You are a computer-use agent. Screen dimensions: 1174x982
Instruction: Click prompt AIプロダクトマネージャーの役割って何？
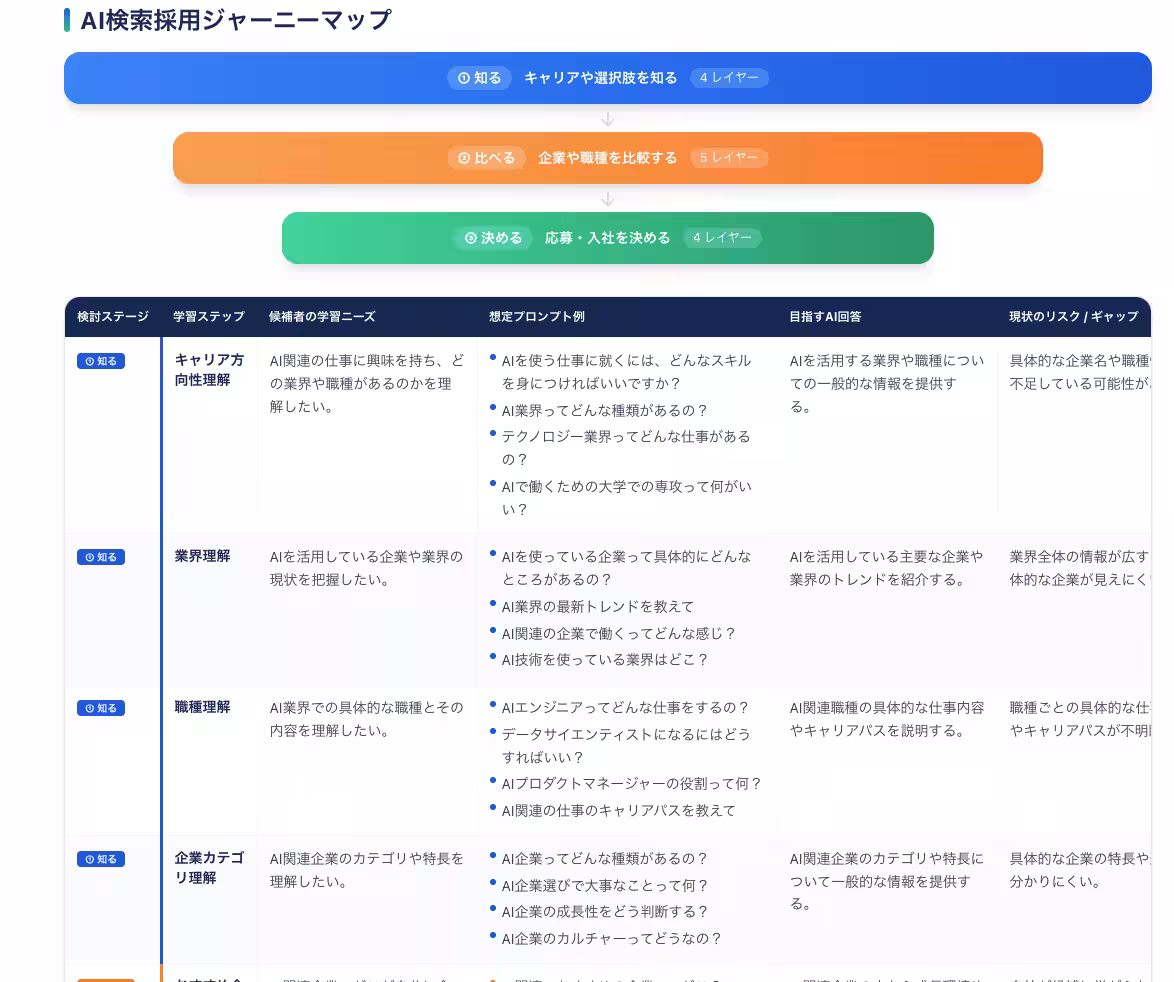(x=632, y=784)
